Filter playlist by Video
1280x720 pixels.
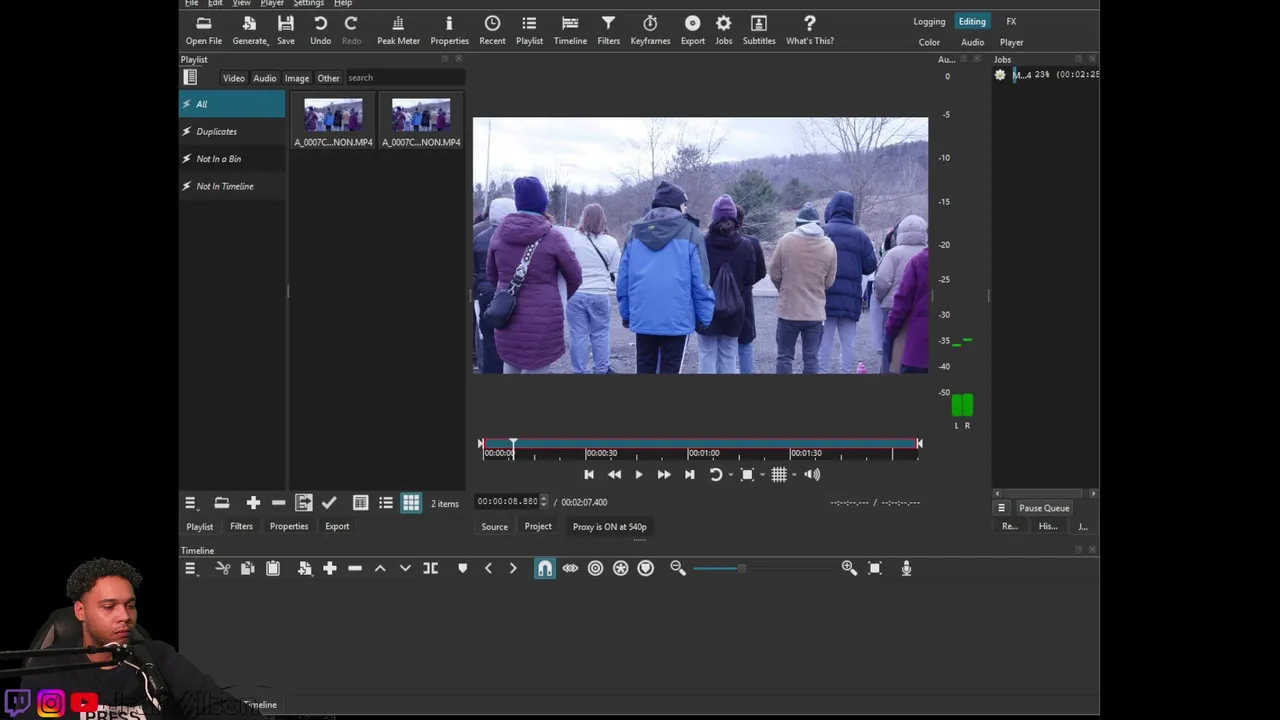click(x=233, y=78)
